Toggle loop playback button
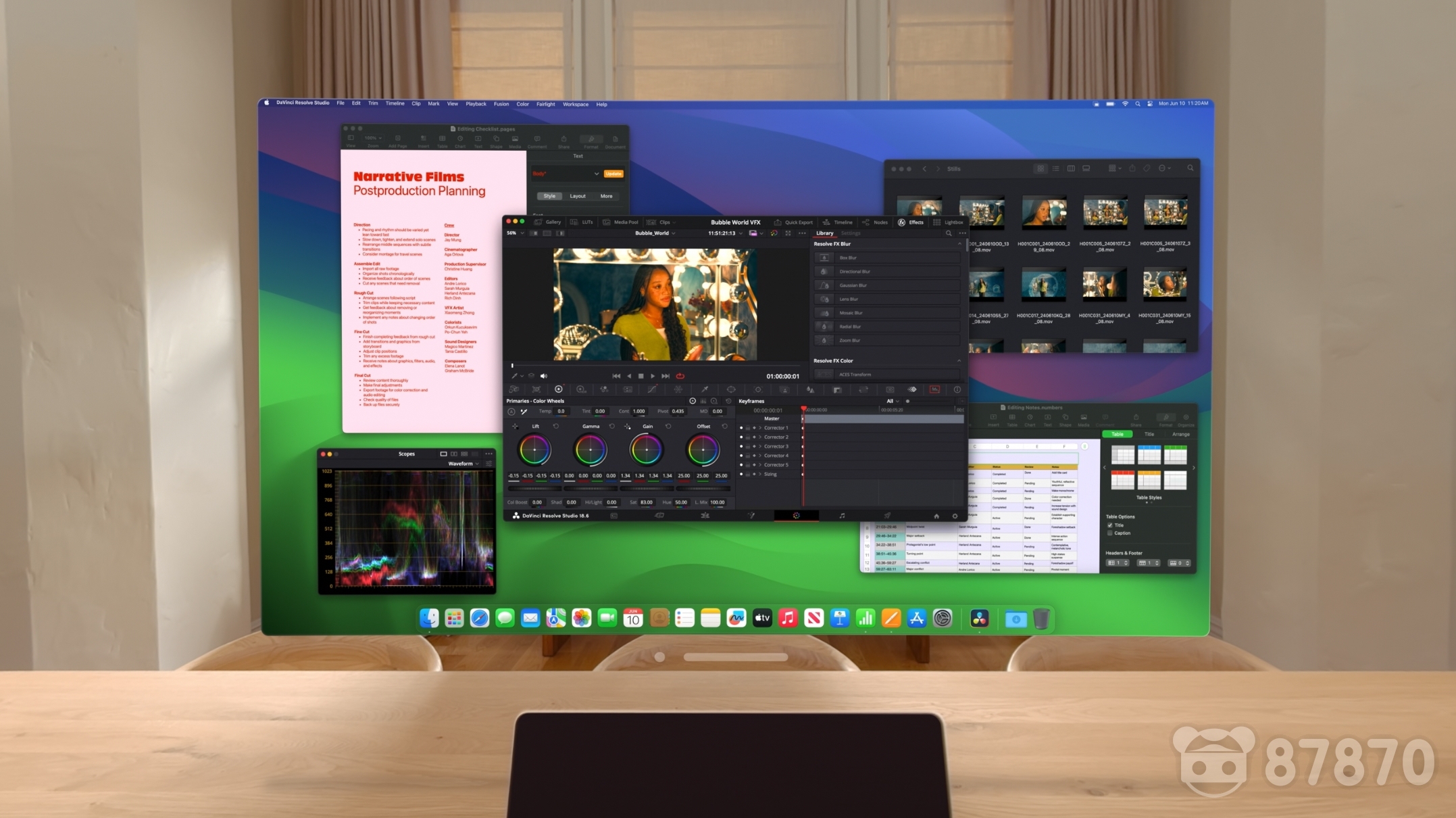This screenshot has height=818, width=1456. [680, 376]
